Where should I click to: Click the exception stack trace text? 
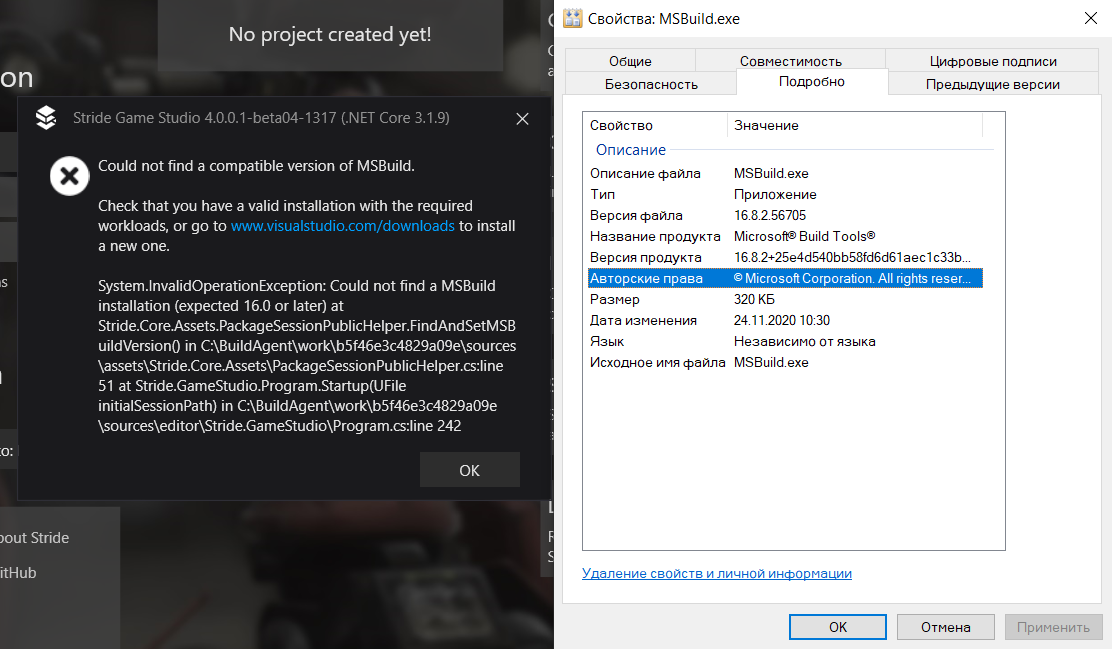click(x=307, y=355)
